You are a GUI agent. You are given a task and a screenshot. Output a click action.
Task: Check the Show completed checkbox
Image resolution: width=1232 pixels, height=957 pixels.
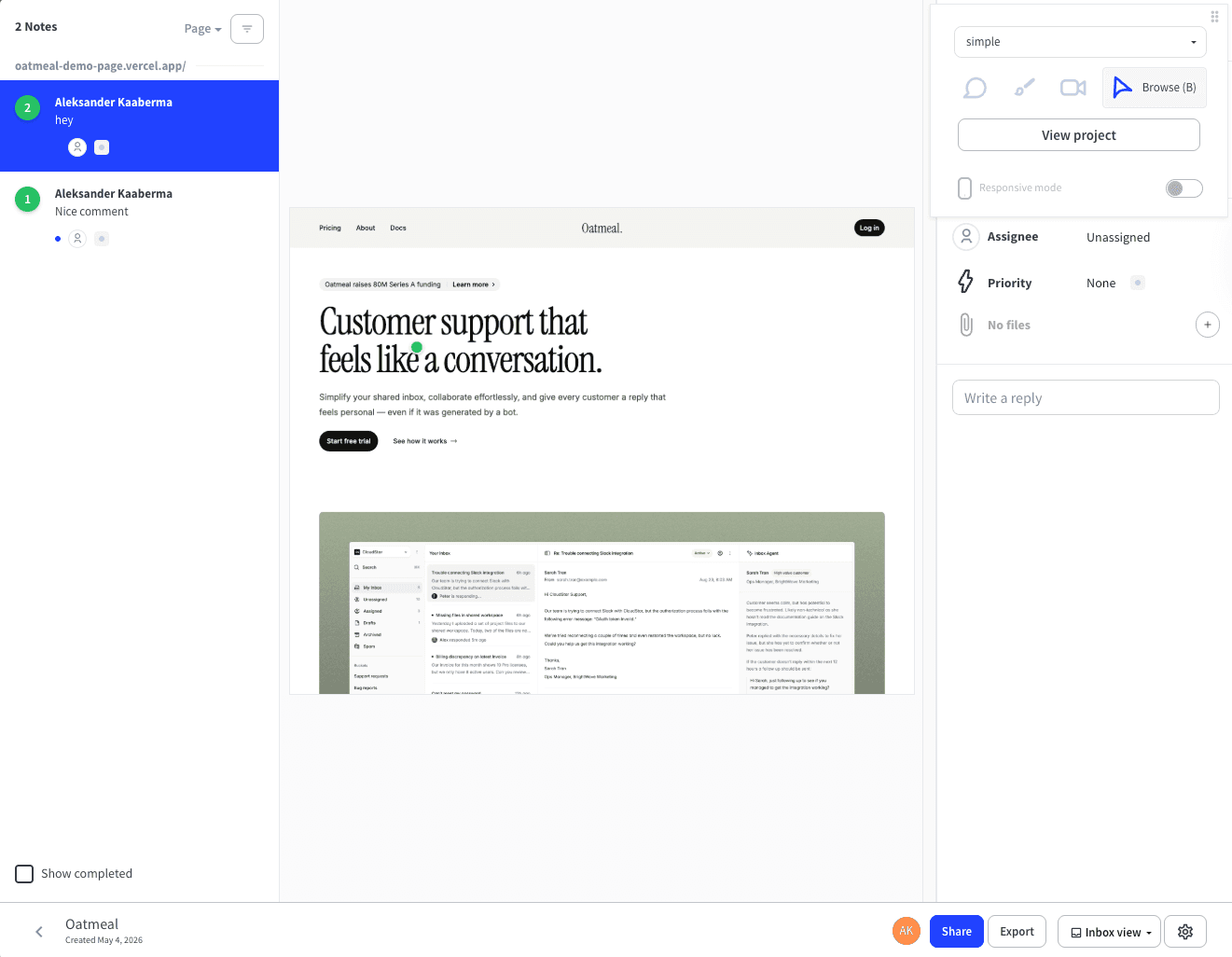[x=24, y=874]
